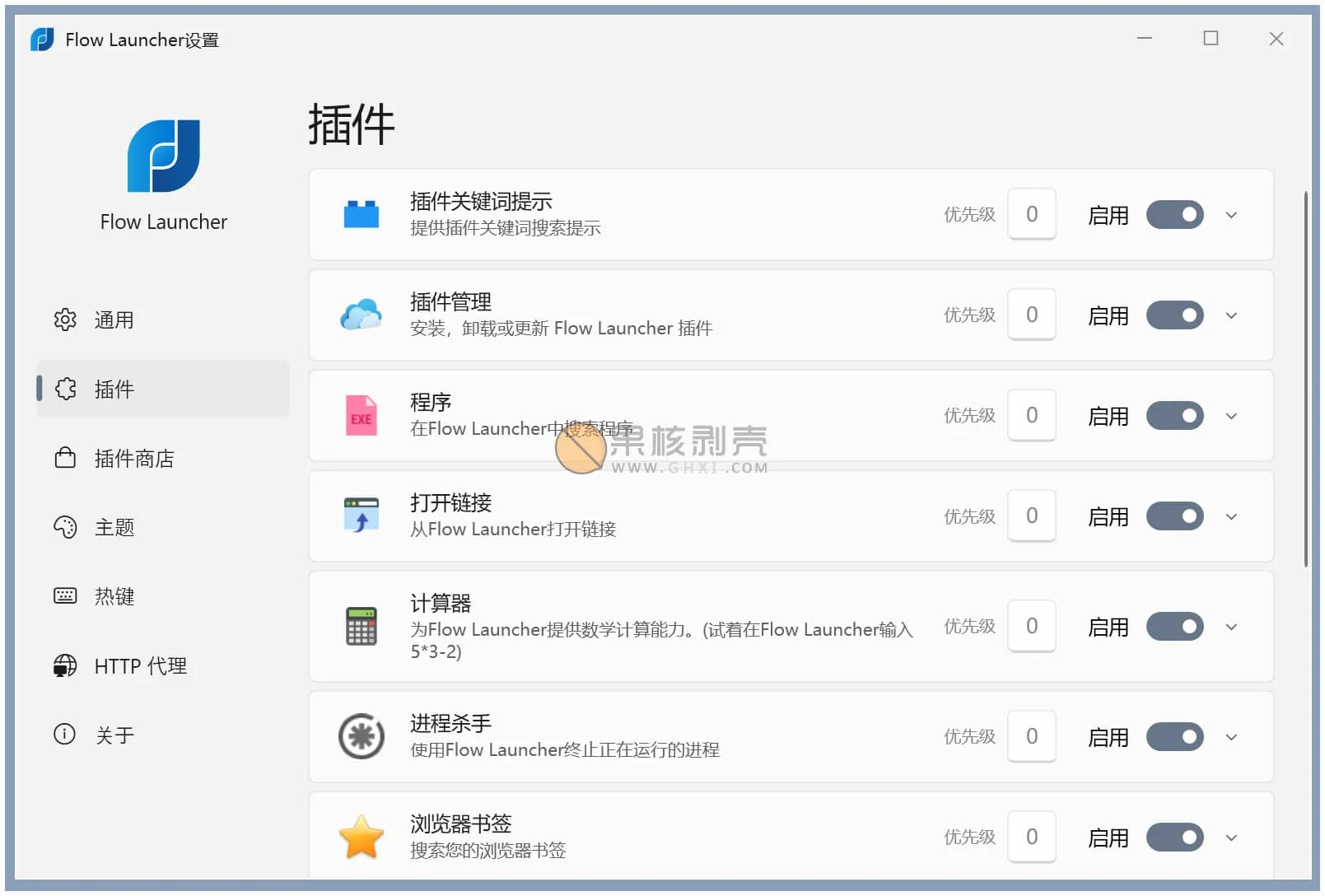
Task: Open the 关于 page
Action: [163, 735]
